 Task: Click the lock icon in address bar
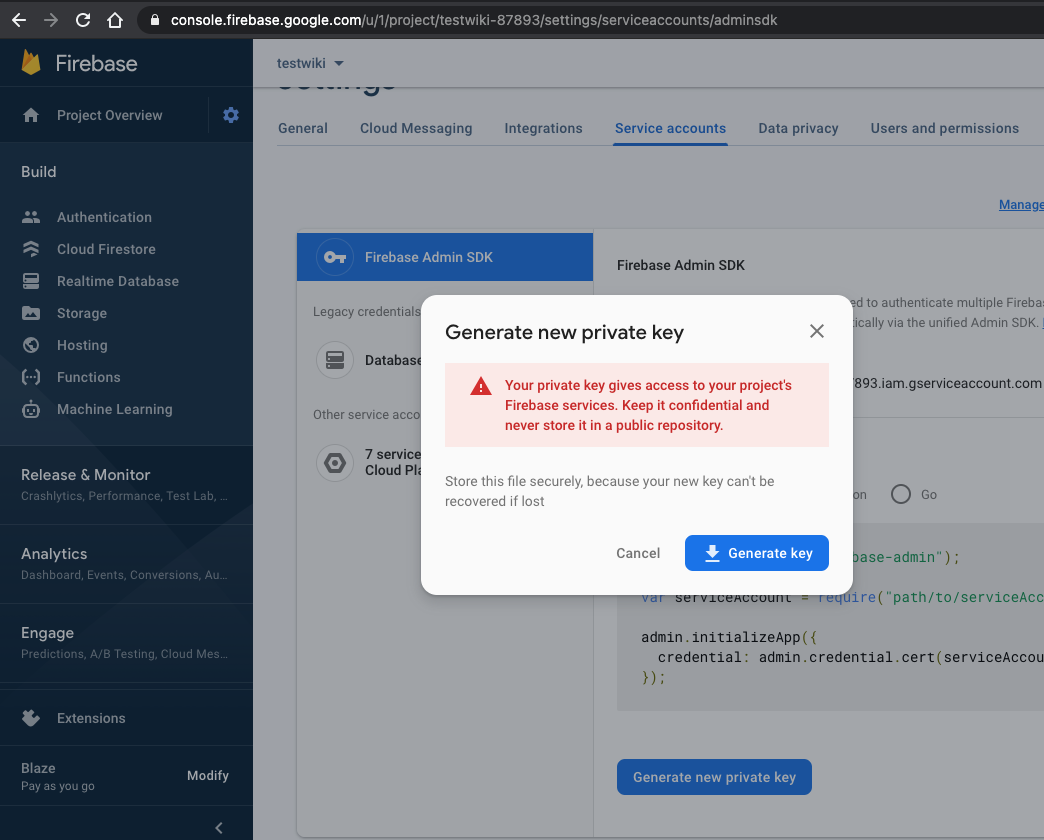154,20
